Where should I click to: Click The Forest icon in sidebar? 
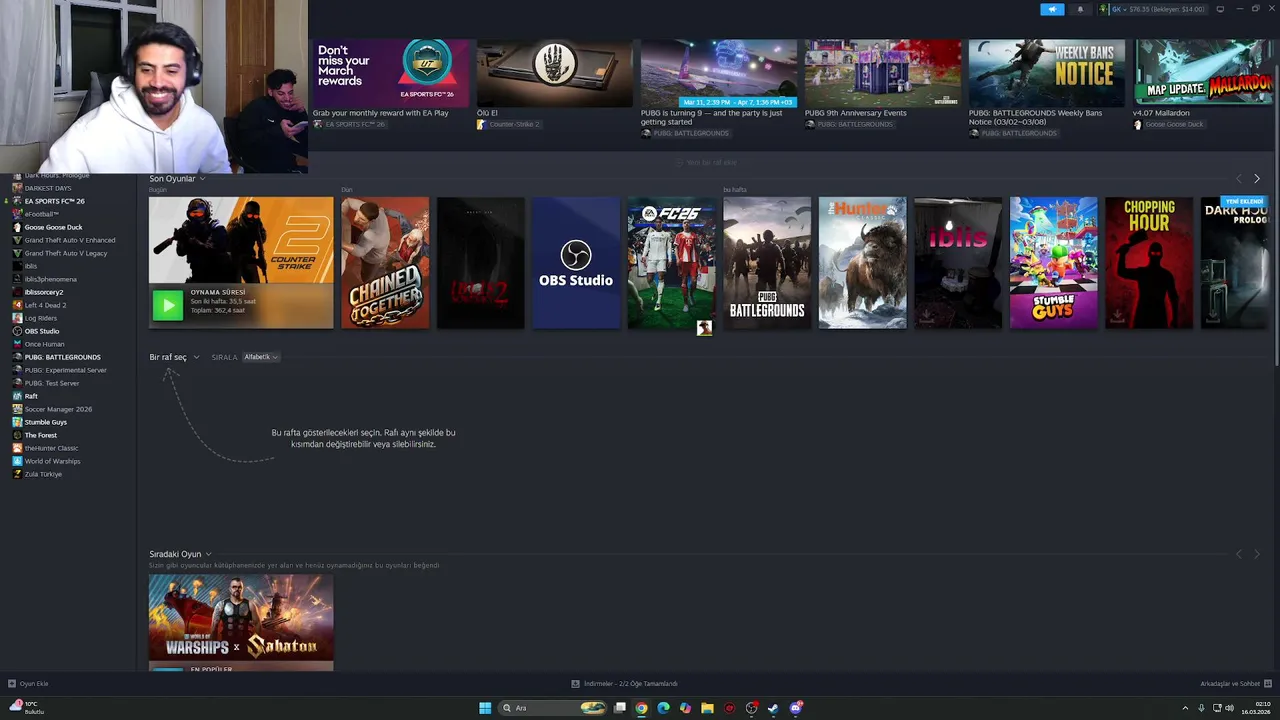(x=17, y=435)
